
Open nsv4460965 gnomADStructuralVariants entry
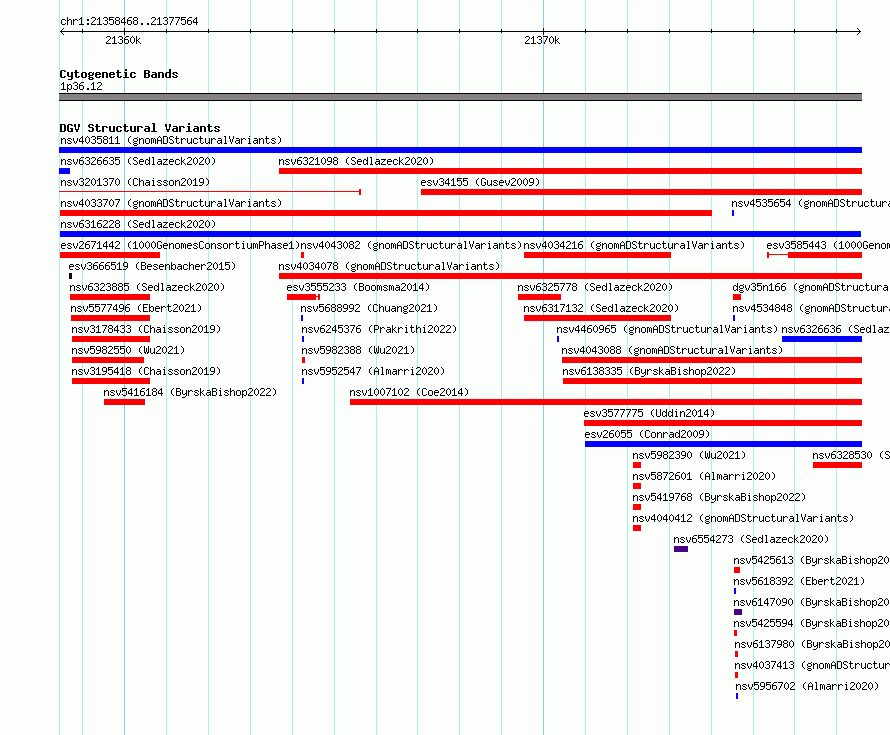coord(667,329)
